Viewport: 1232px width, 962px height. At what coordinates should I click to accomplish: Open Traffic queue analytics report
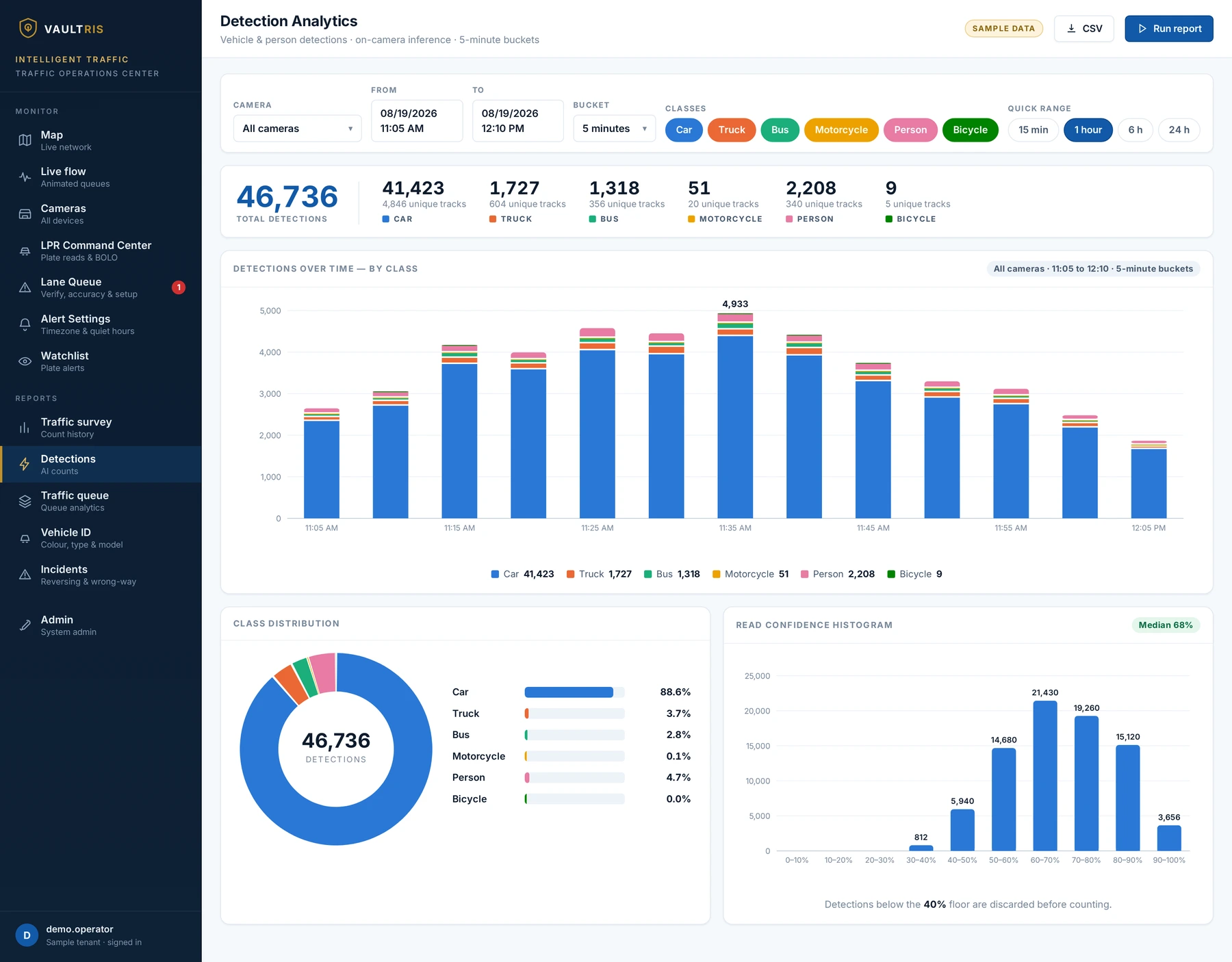[101, 502]
